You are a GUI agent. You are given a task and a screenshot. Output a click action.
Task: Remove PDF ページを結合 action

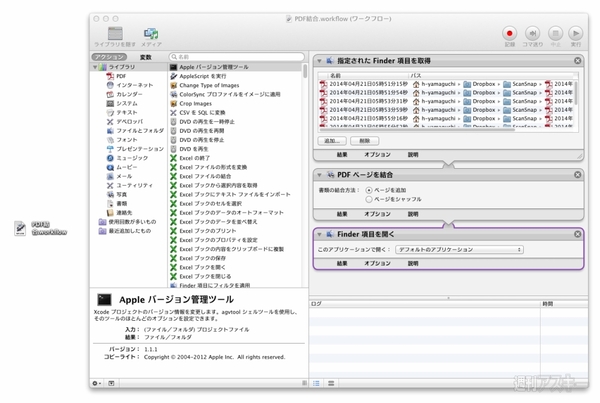[577, 175]
